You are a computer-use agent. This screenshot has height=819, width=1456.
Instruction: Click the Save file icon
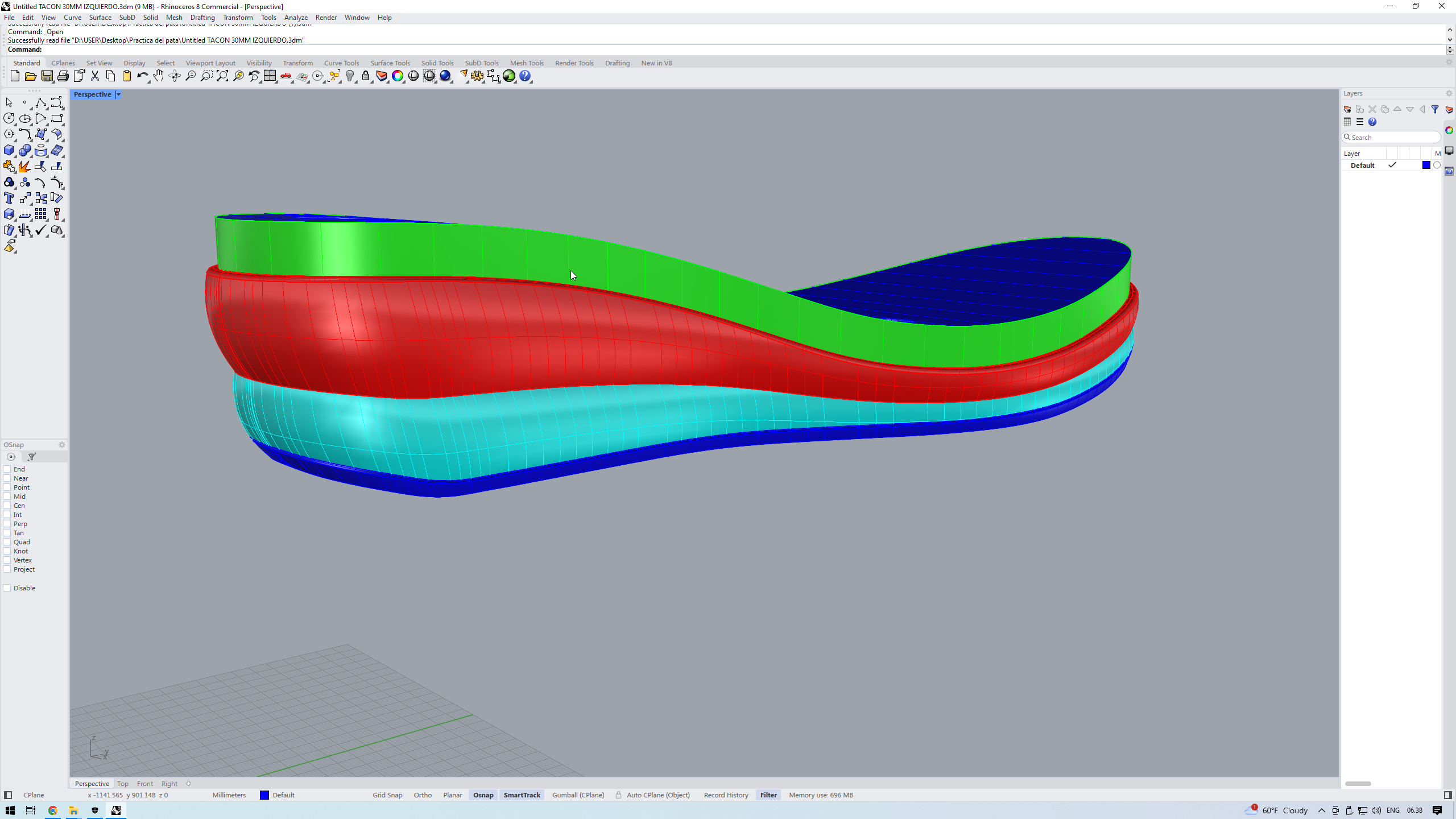coord(47,76)
